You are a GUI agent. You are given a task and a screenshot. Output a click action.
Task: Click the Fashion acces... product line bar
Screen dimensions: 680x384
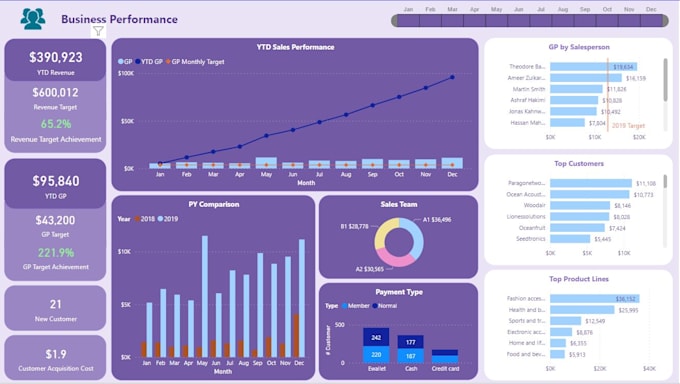pyautogui.click(x=595, y=299)
